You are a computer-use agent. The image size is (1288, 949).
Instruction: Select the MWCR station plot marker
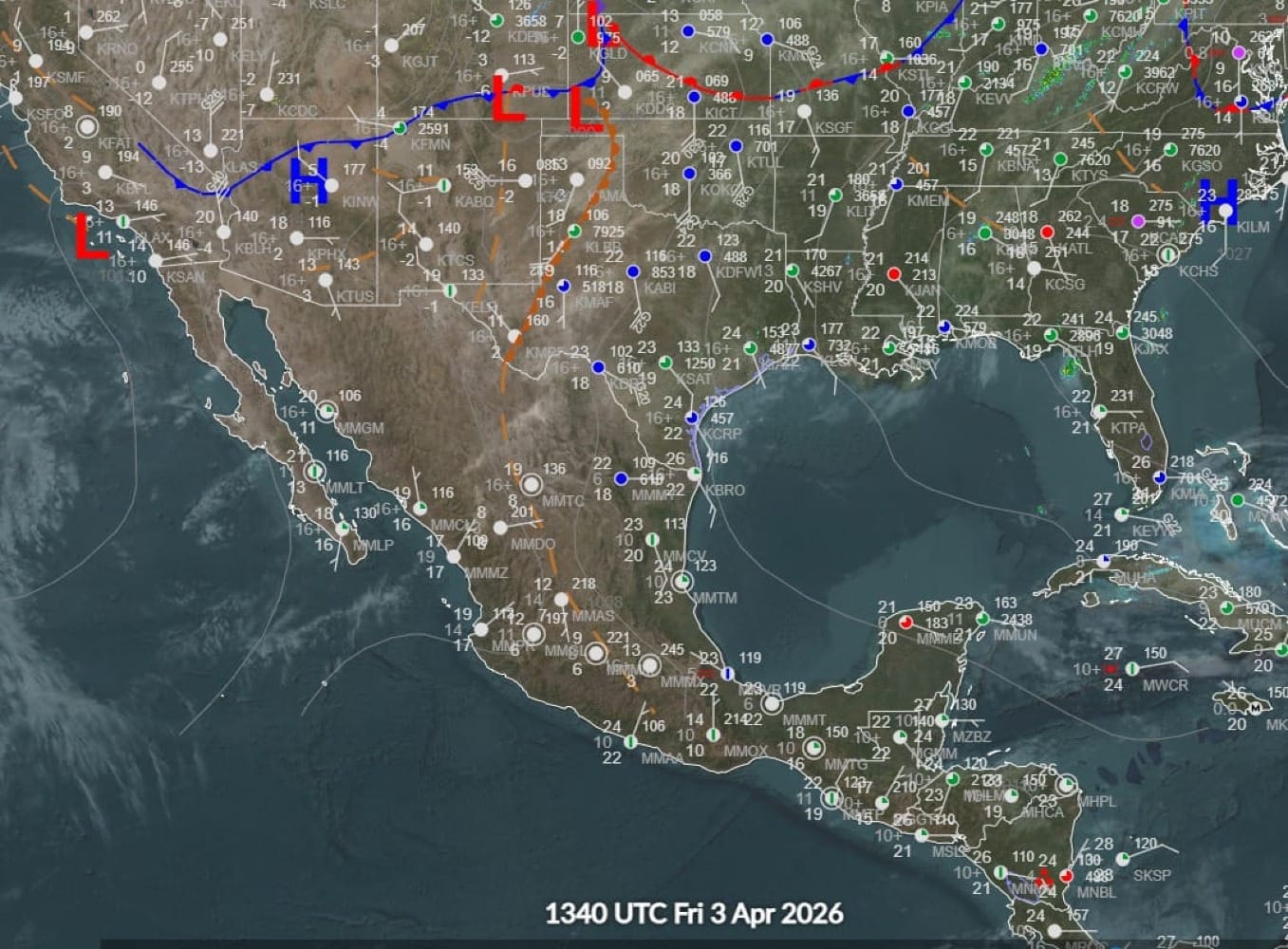1132,668
